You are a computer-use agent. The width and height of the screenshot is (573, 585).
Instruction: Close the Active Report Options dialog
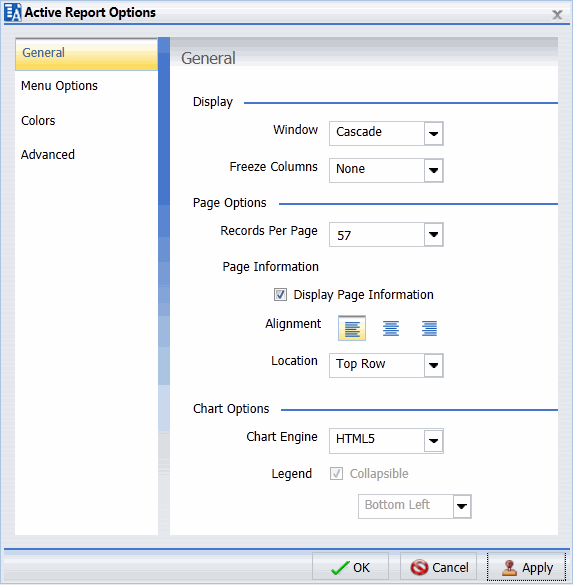point(557,15)
